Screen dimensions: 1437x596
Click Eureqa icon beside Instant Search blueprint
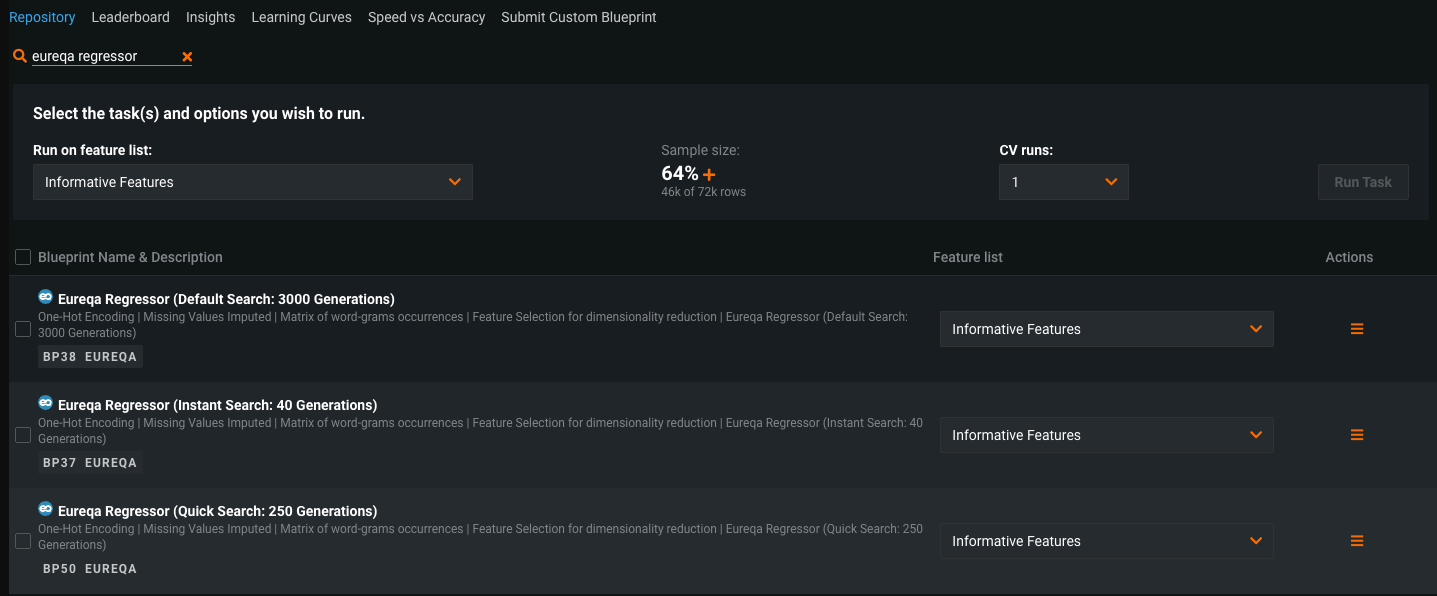pos(45,403)
